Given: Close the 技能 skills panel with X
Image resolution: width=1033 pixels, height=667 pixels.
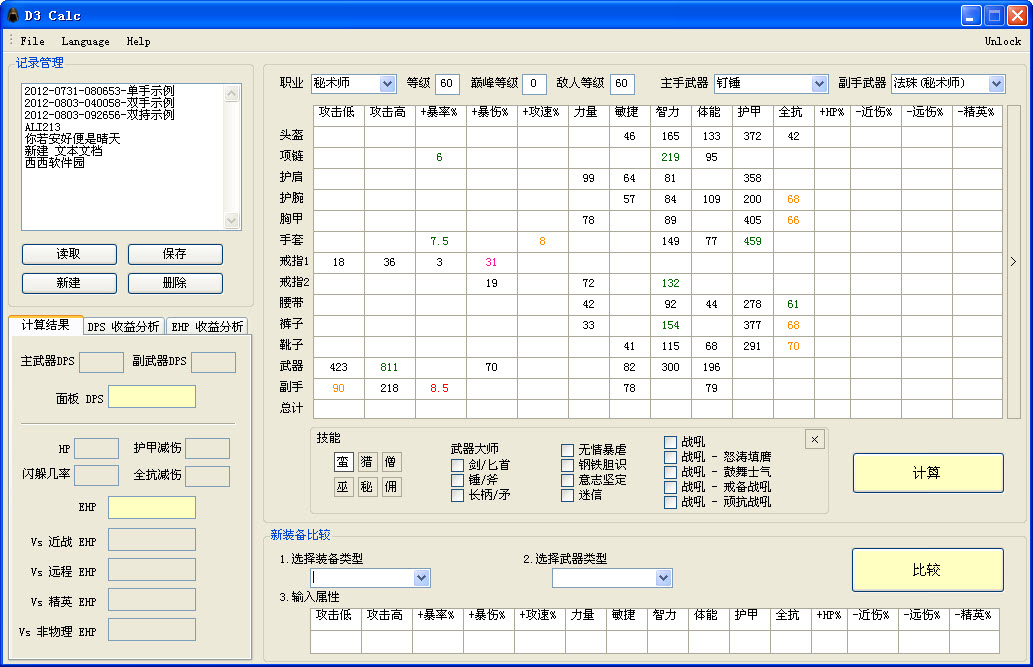Looking at the screenshot, I should 814,439.
